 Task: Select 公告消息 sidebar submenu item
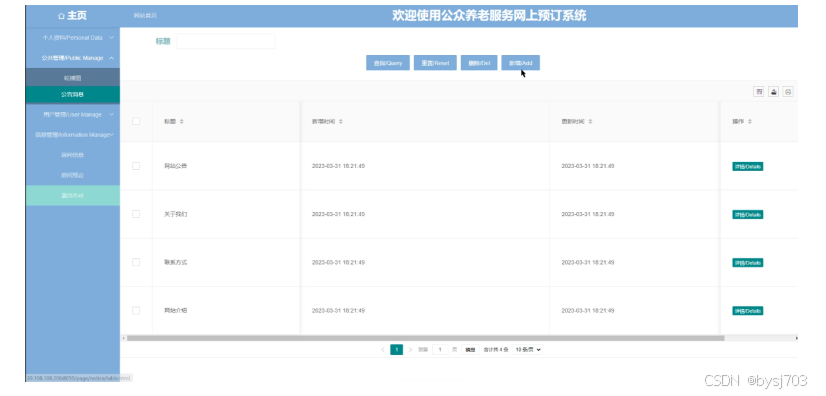73,95
